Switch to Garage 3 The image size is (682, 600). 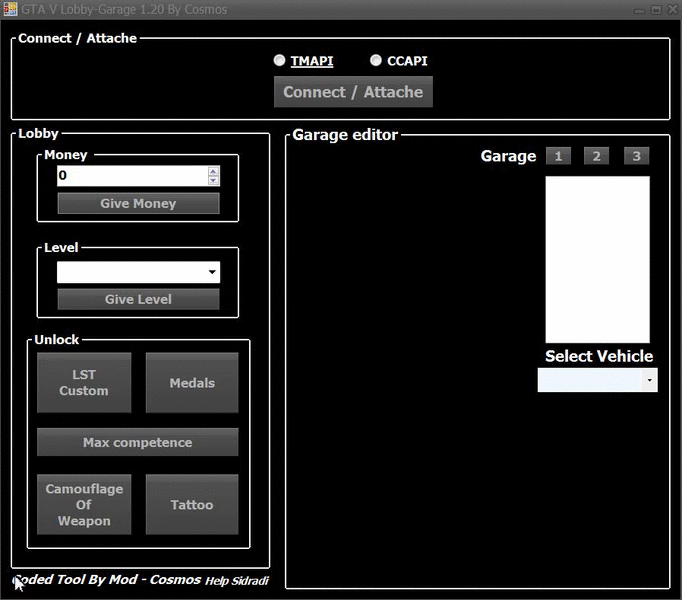[636, 156]
